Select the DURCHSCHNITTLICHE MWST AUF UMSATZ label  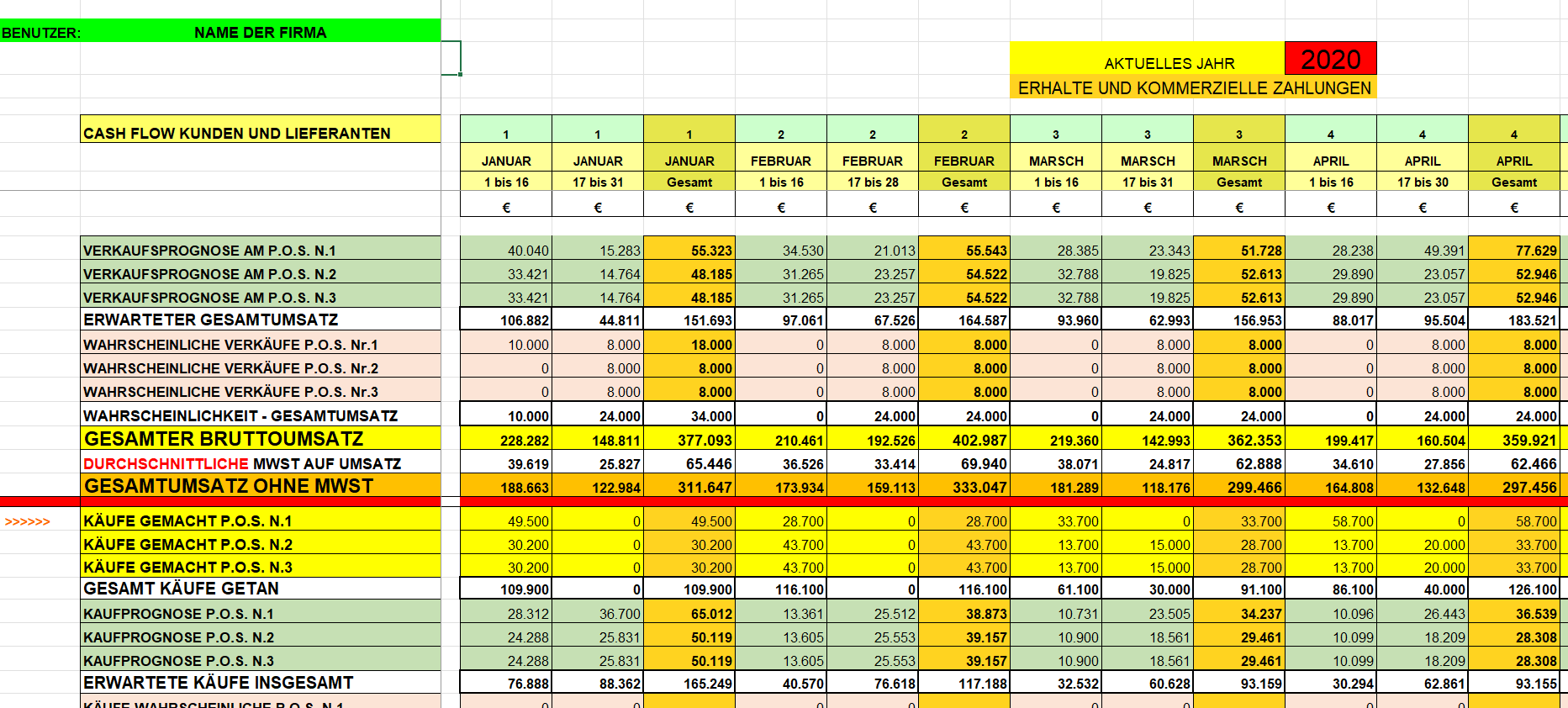242,463
